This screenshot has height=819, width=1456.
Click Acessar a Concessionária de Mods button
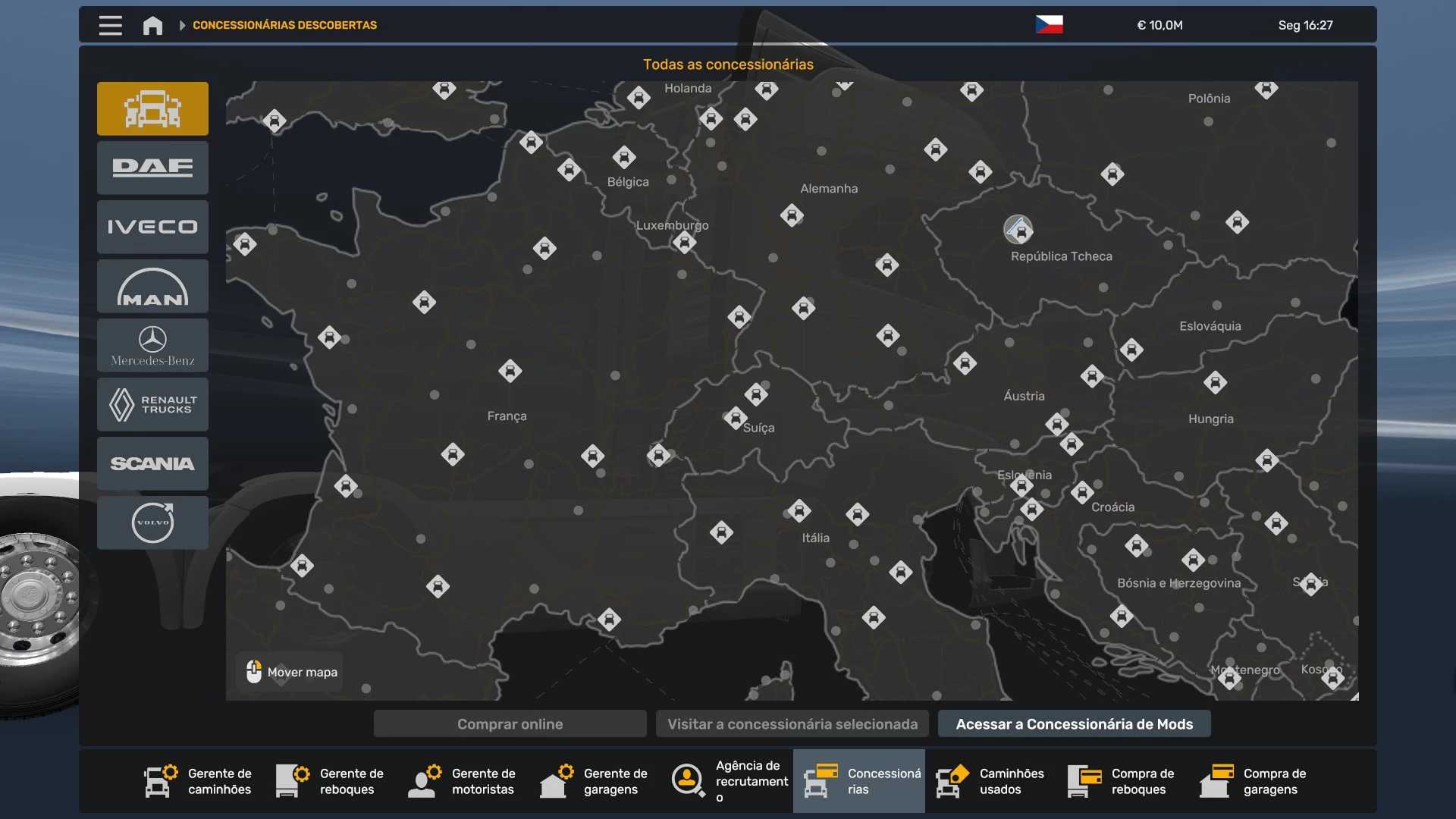1074,724
